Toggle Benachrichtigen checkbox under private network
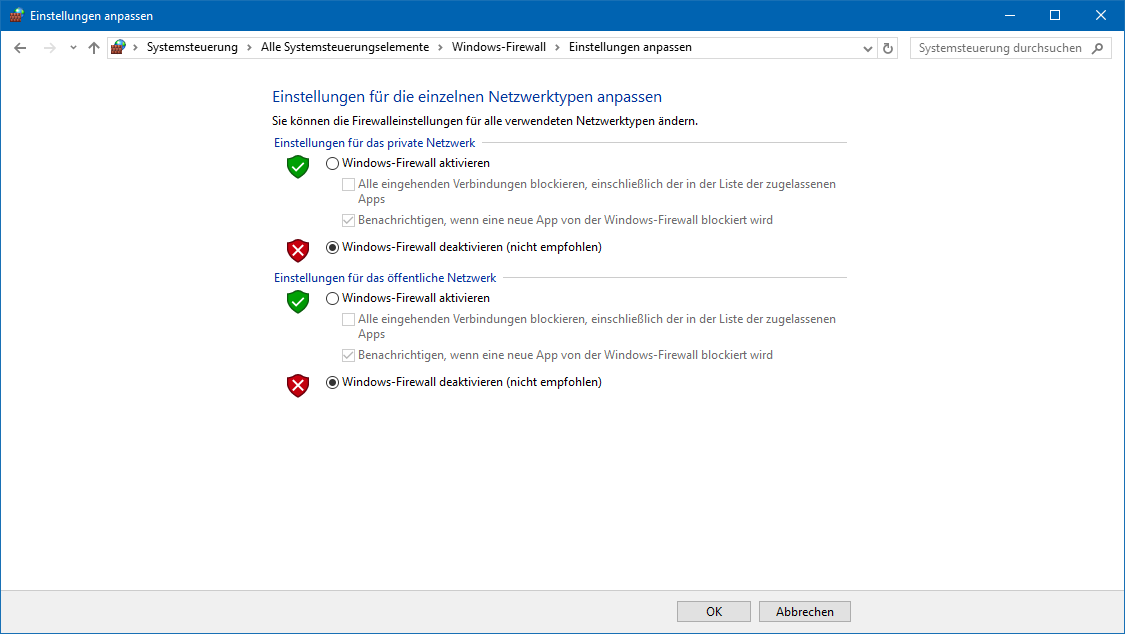Screen dimensions: 1125x634 click(x=348, y=220)
